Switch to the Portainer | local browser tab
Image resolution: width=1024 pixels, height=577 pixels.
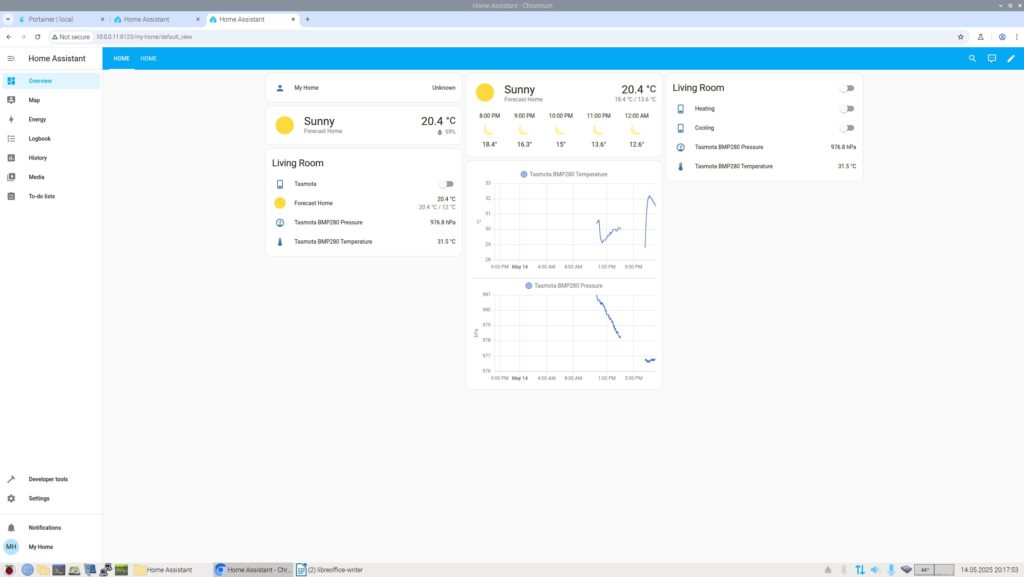pyautogui.click(x=61, y=20)
